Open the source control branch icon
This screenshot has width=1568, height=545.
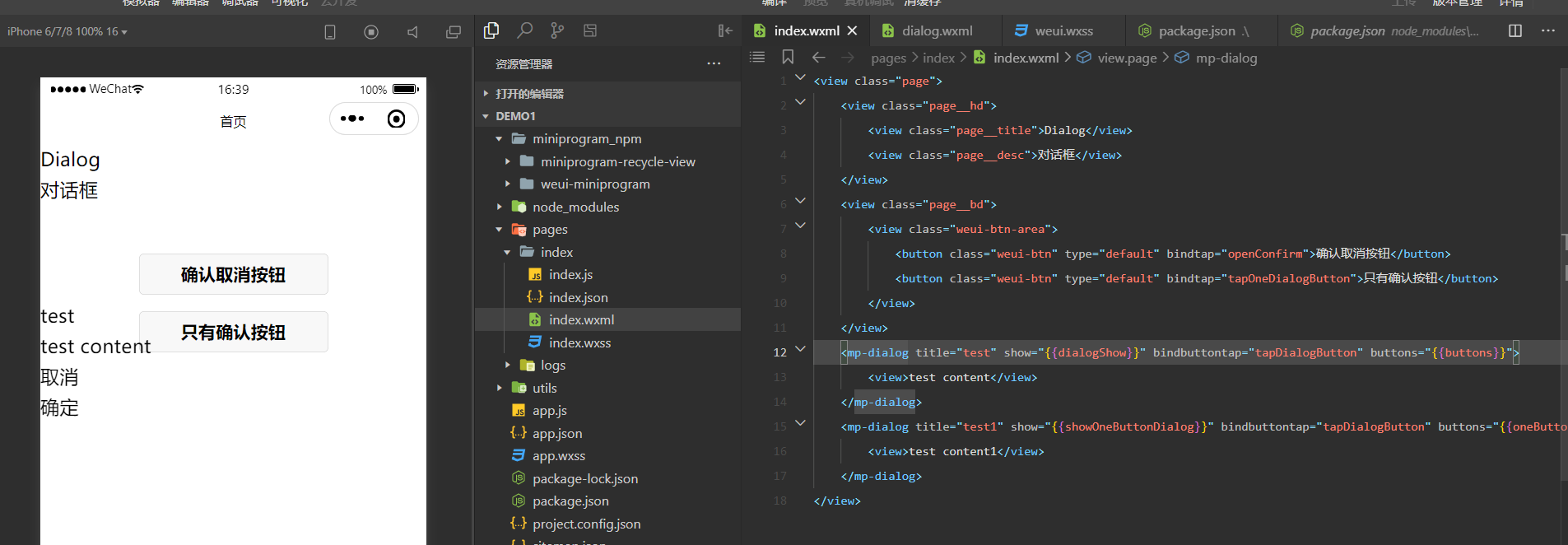[x=557, y=30]
